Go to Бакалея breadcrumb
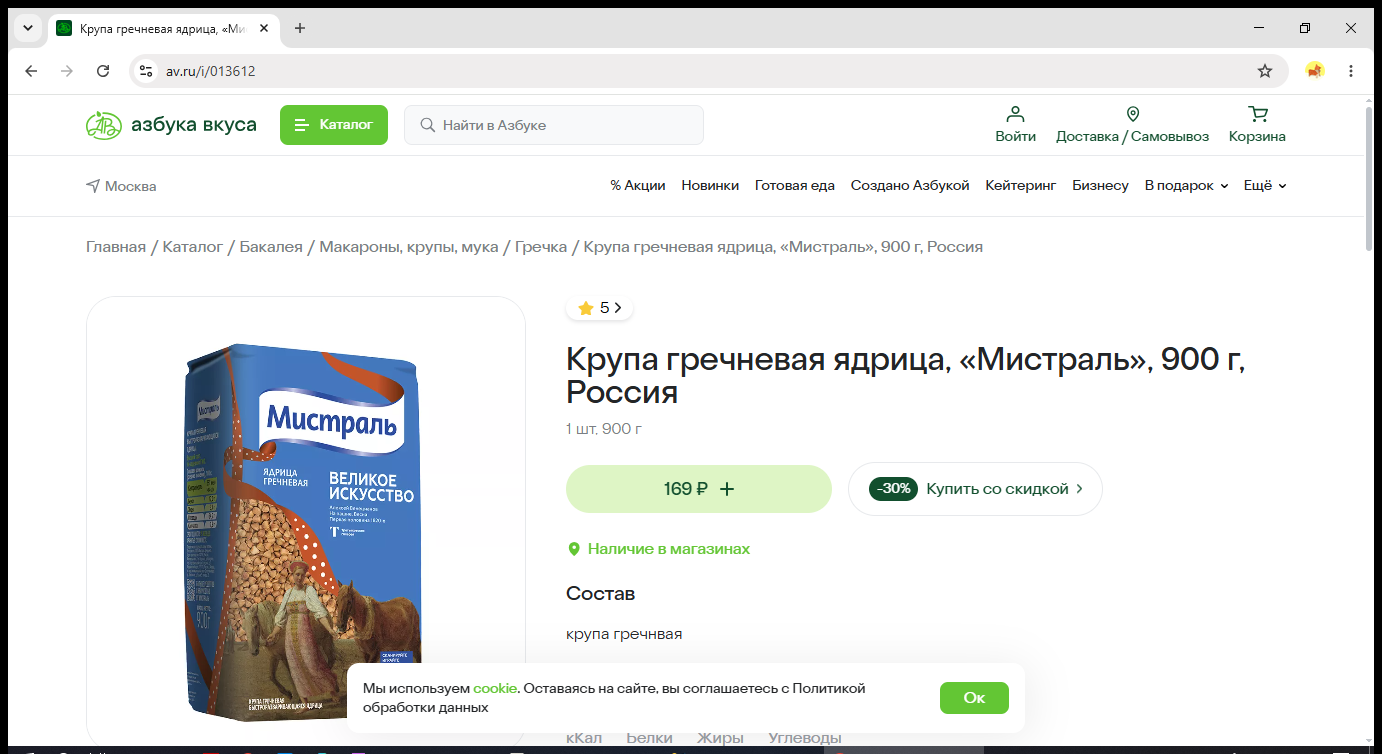Image resolution: width=1382 pixels, height=754 pixels. [271, 247]
